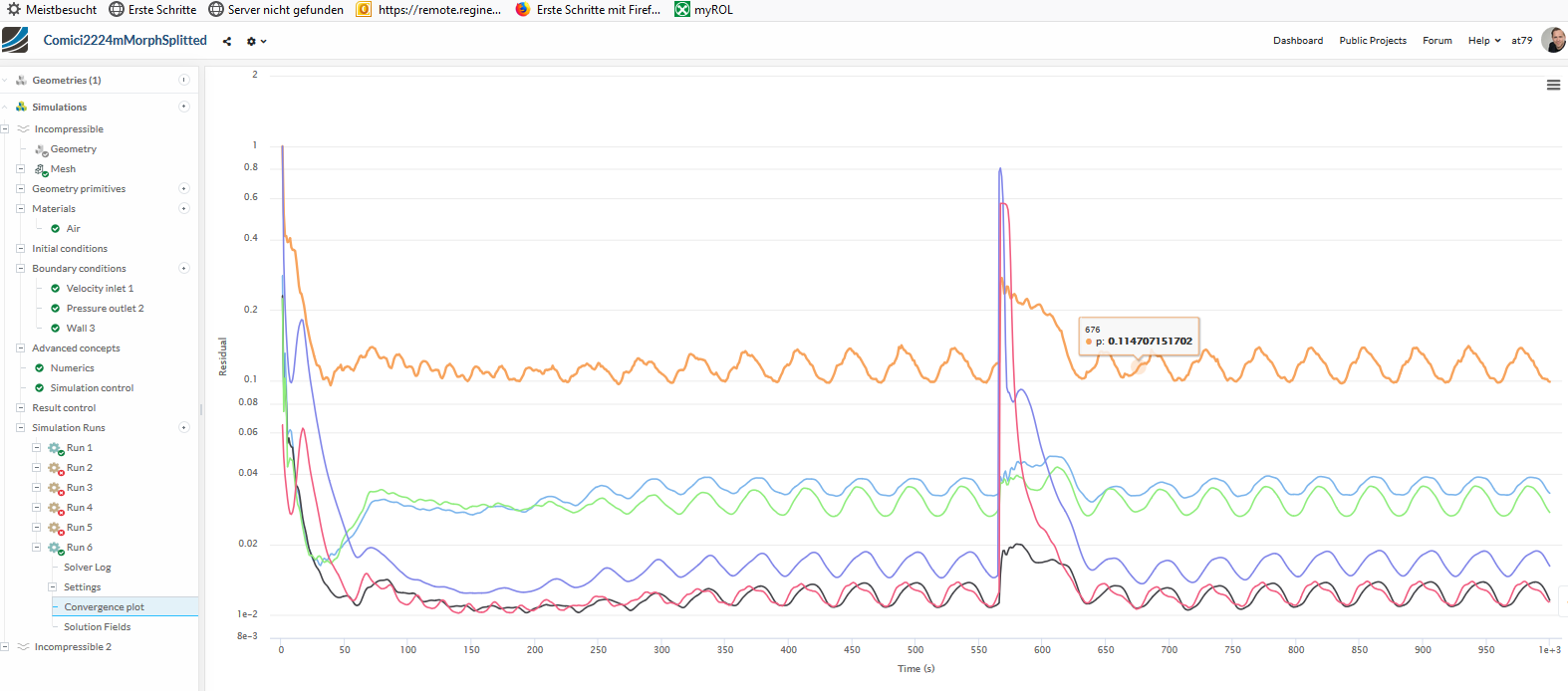Screen dimensions: 1568x691
Task: Open Solution Fields of Run 6
Action: pos(98,627)
